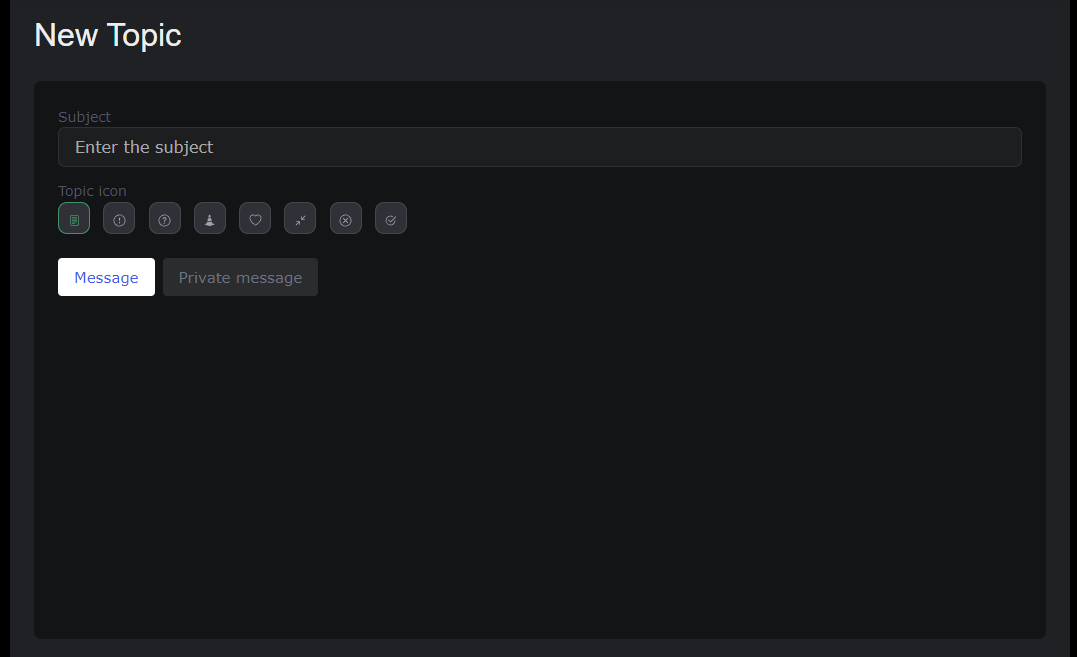Flag topic as important with alert icon
Viewport: 1077px width, 657px height.
click(x=119, y=218)
